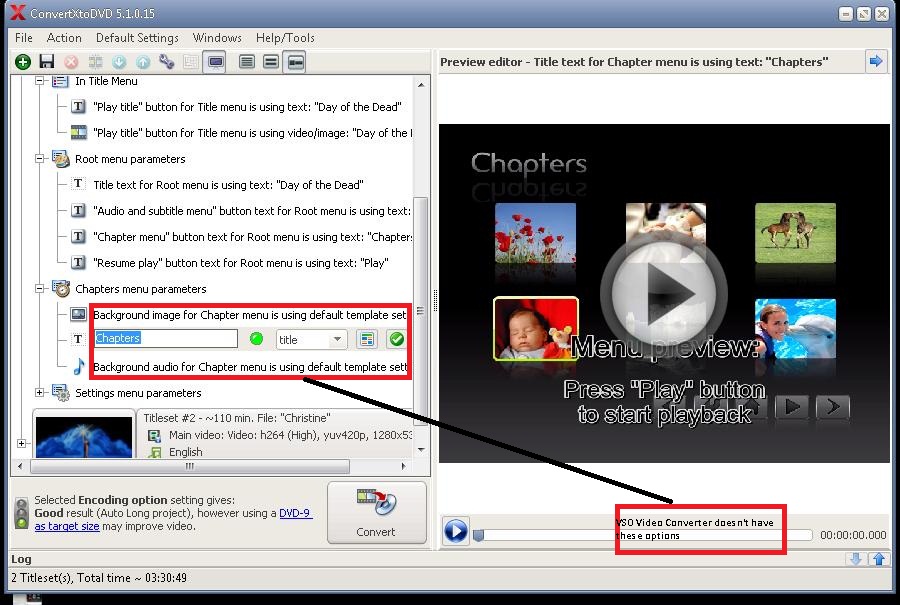The image size is (900, 605).
Task: Click the red Remove item toolbar icon
Action: [71, 61]
